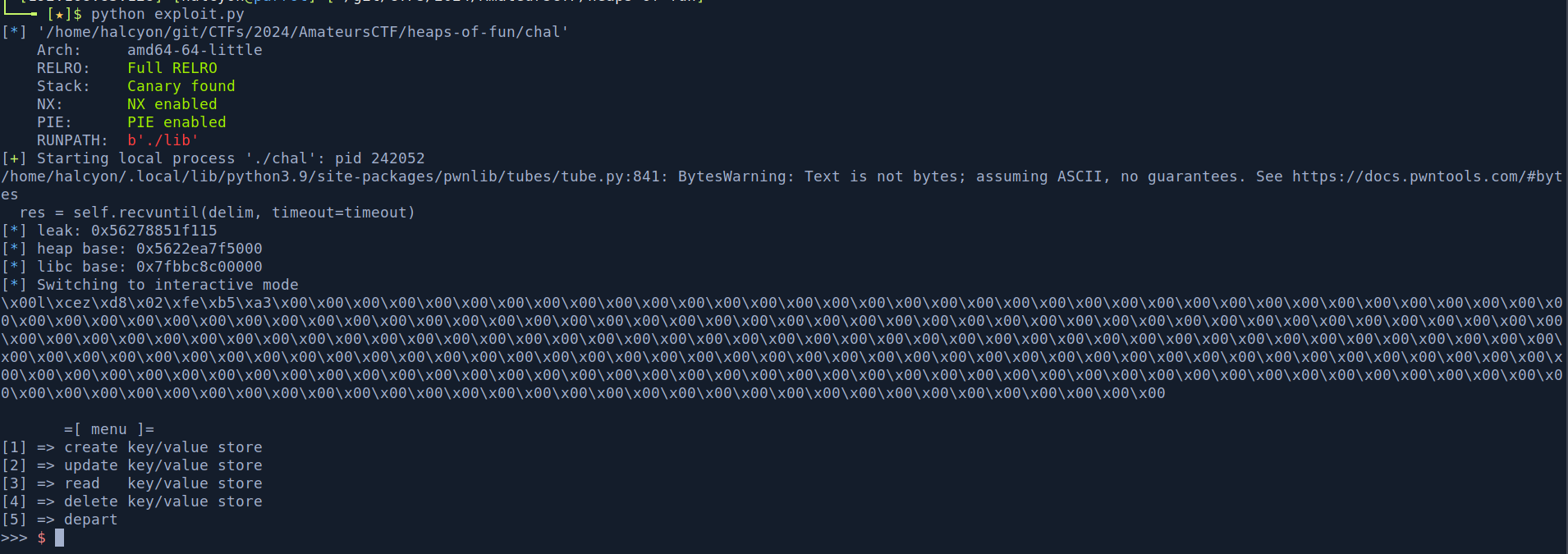Click the leak address 0x56278851f115
The height and width of the screenshot is (554, 1568).
click(x=154, y=231)
